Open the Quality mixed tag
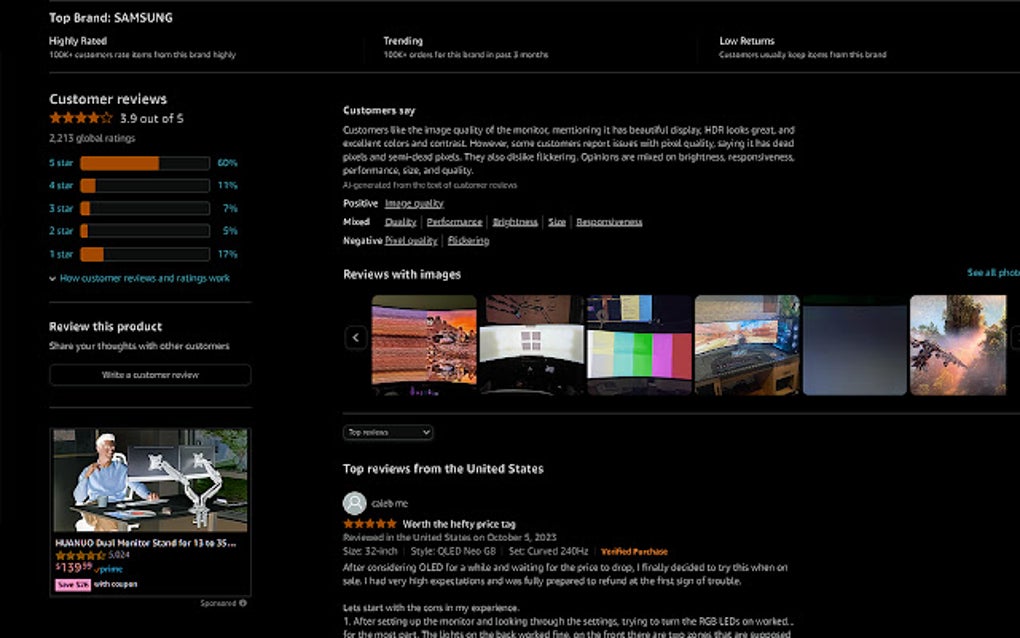Screen dimensions: 1020x638 coord(400,222)
